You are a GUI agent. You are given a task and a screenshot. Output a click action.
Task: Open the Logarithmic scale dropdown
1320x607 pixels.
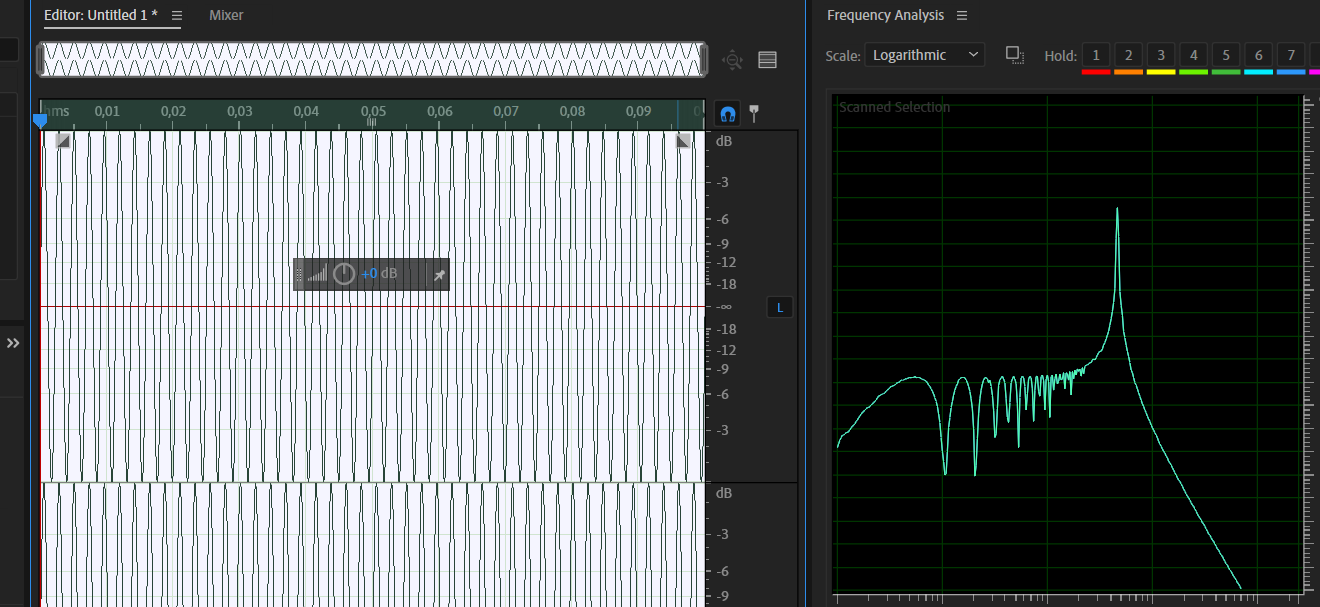click(x=924, y=55)
